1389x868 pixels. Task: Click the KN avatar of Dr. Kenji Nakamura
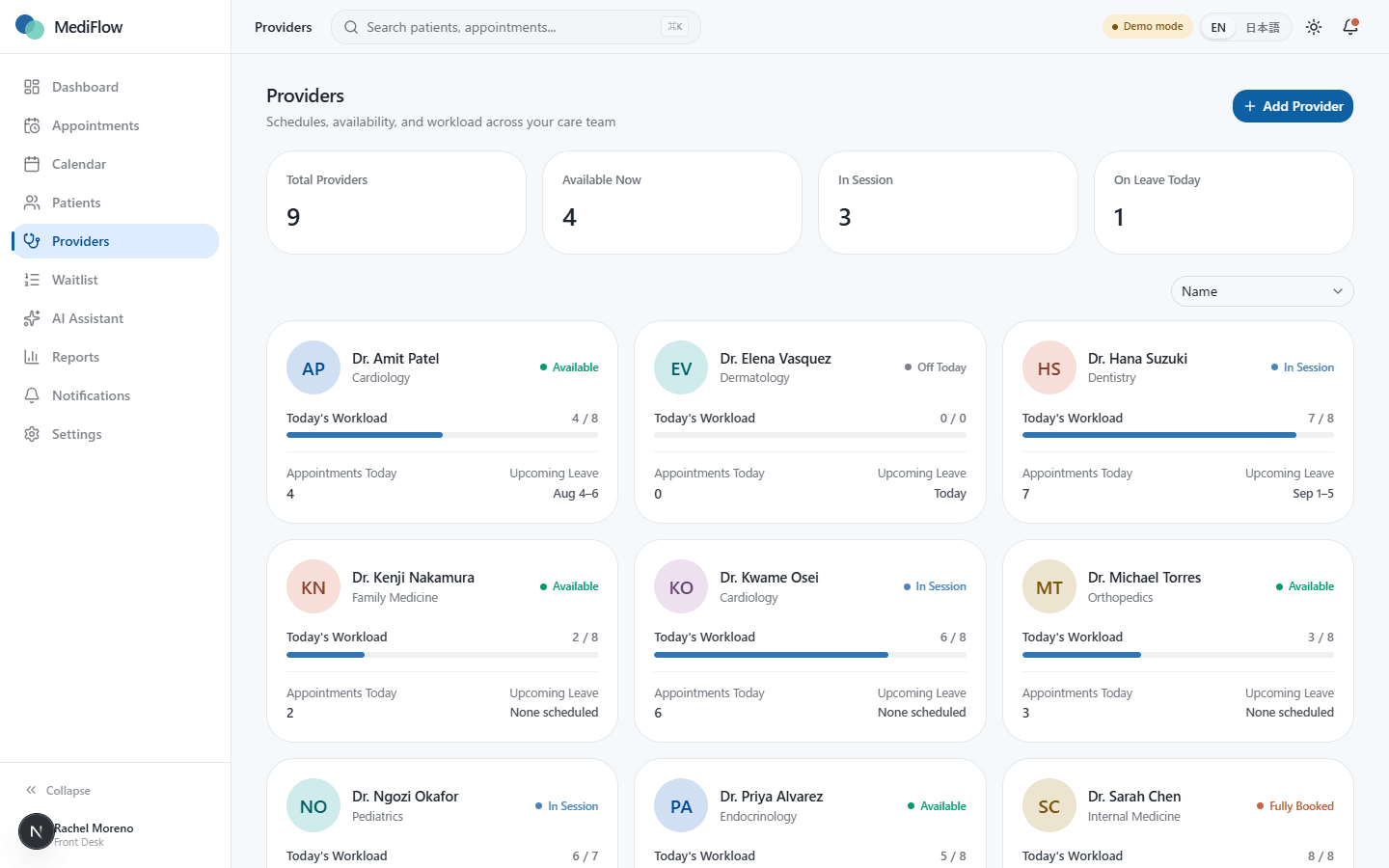313,586
